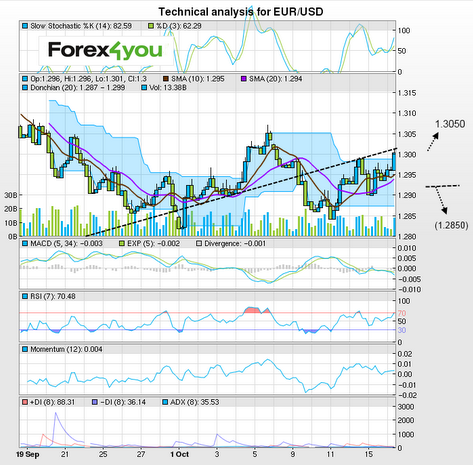The image size is (473, 465).
Task: Click the '1 Oct' date axis label
Action: click(x=179, y=454)
